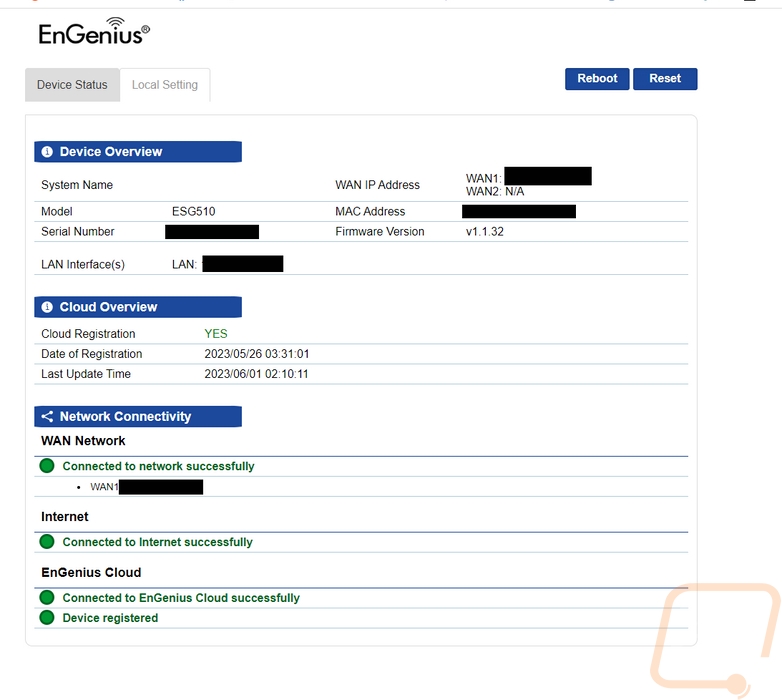Click the green Internet connection status indicator
The image size is (782, 700).
(x=47, y=541)
